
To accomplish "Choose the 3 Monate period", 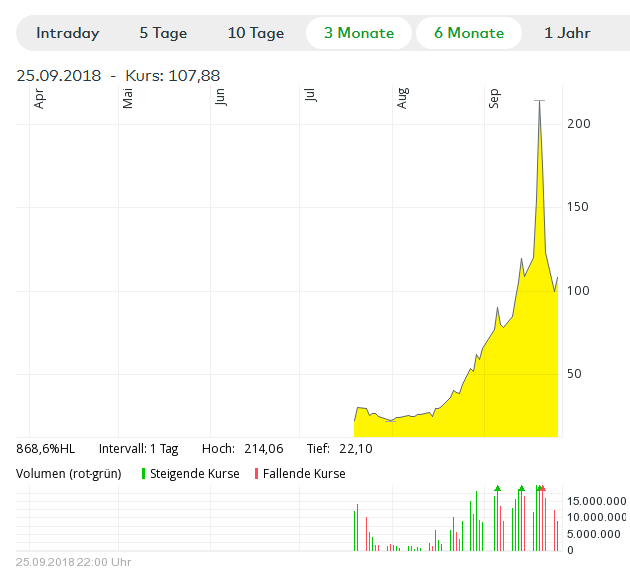I will click(x=359, y=33).
